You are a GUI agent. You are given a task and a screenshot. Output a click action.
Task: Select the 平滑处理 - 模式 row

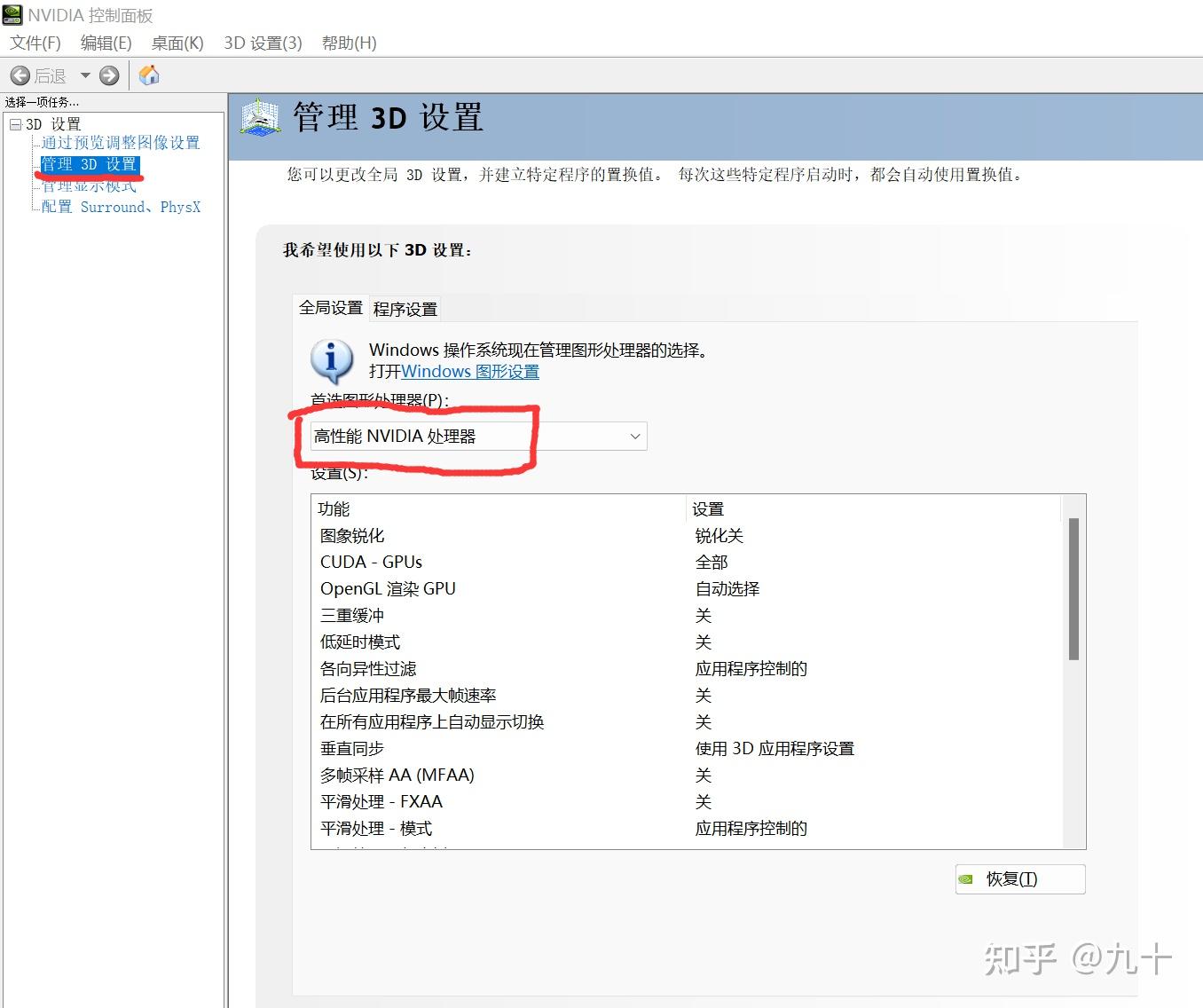686,829
